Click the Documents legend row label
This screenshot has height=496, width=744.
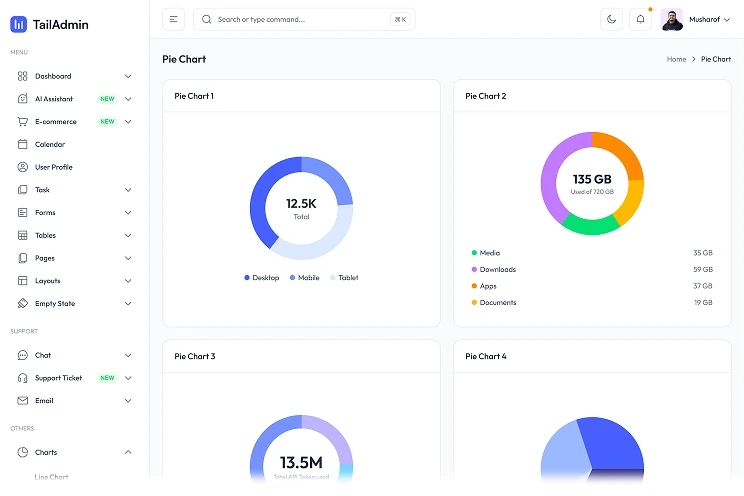[x=498, y=302]
